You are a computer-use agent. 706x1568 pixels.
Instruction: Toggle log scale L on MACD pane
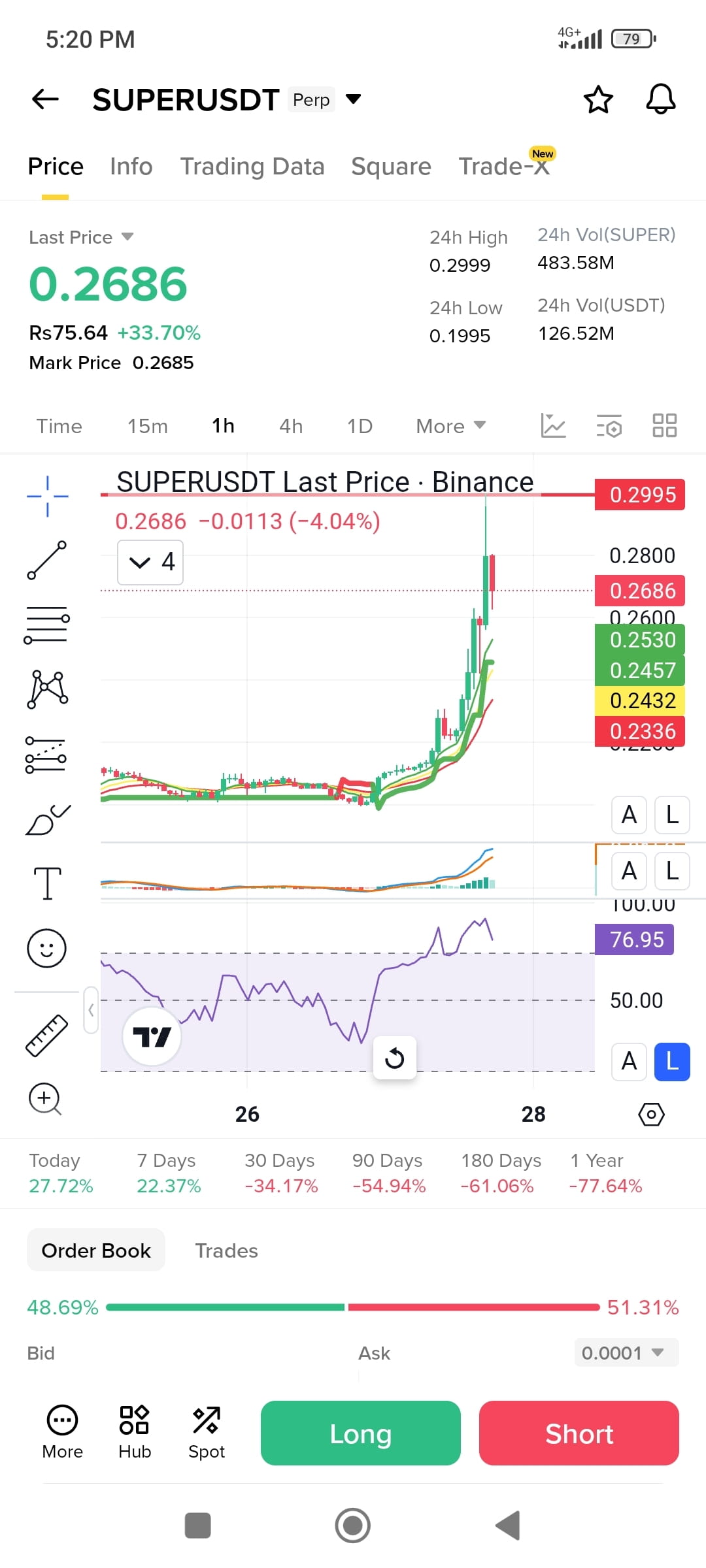pos(672,871)
